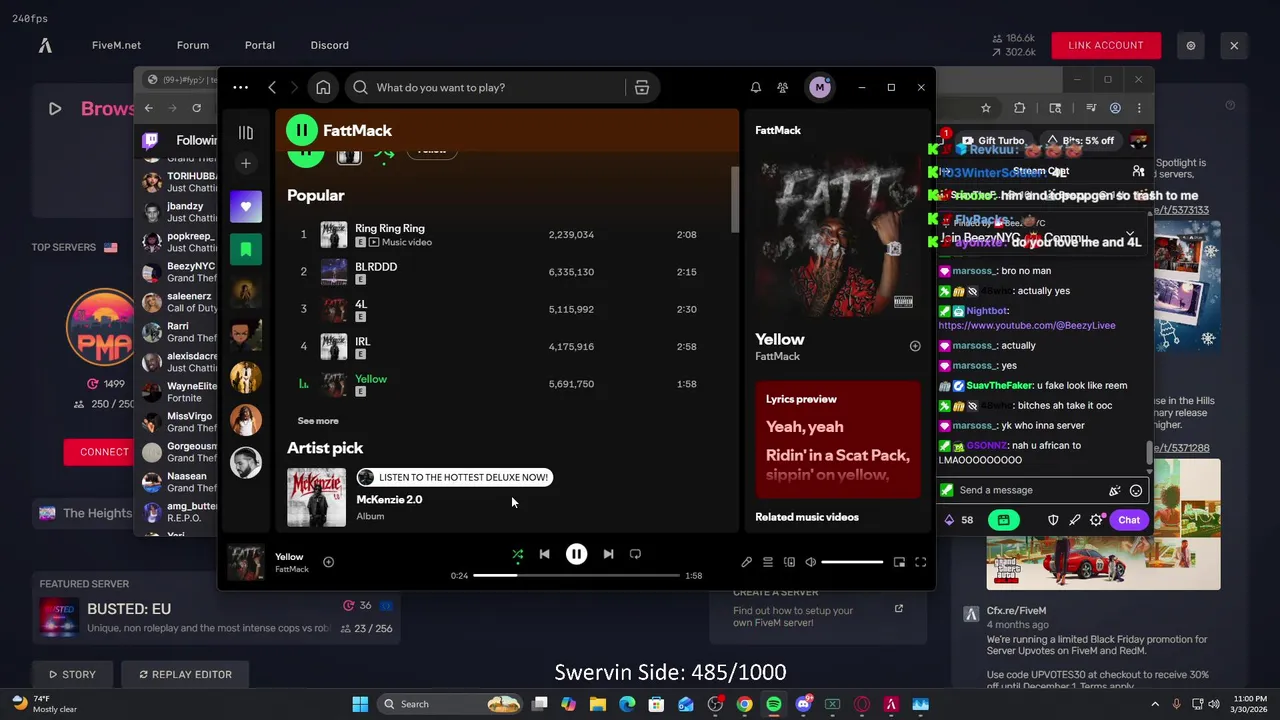This screenshot has width=1280, height=720.
Task: Open the play queue
Action: coord(768,562)
